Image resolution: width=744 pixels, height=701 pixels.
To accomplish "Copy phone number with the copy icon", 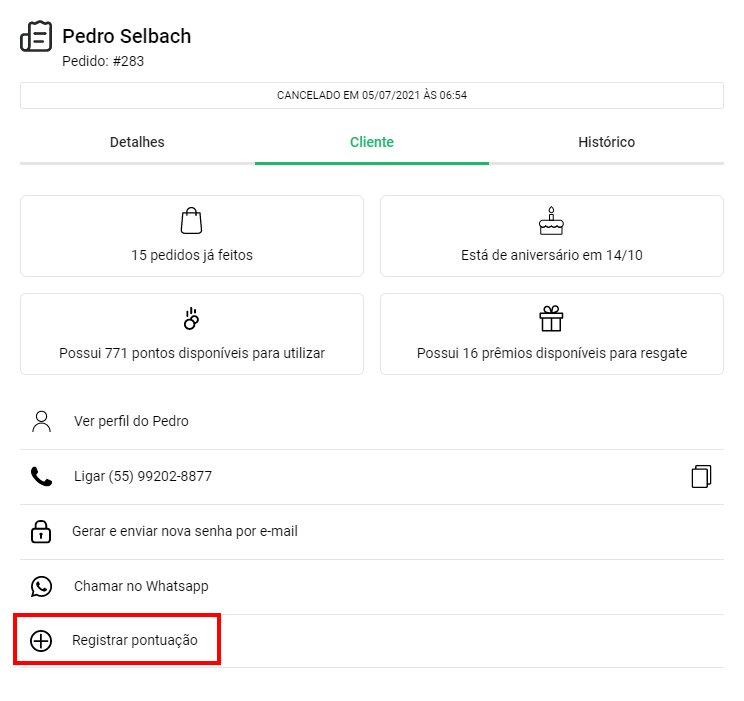I will point(701,476).
